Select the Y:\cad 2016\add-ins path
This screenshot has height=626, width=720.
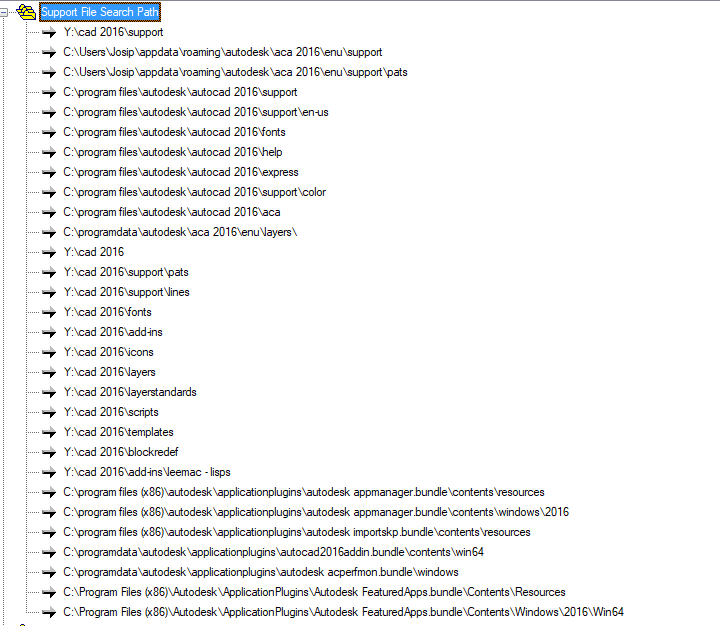pyautogui.click(x=113, y=332)
